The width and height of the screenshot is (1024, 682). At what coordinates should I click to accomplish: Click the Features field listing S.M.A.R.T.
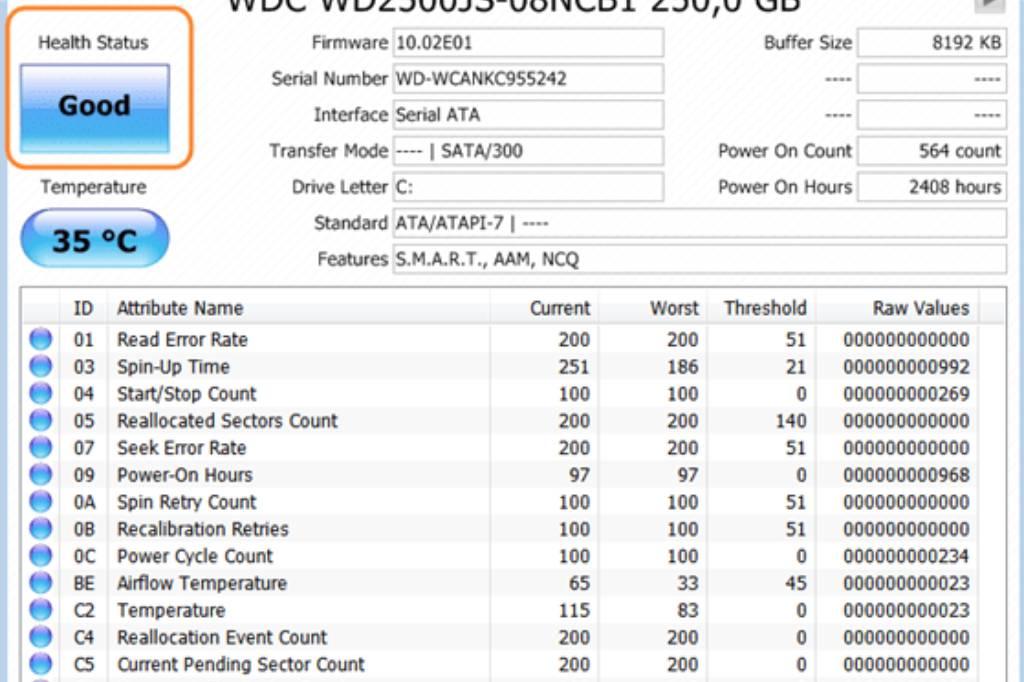point(699,259)
